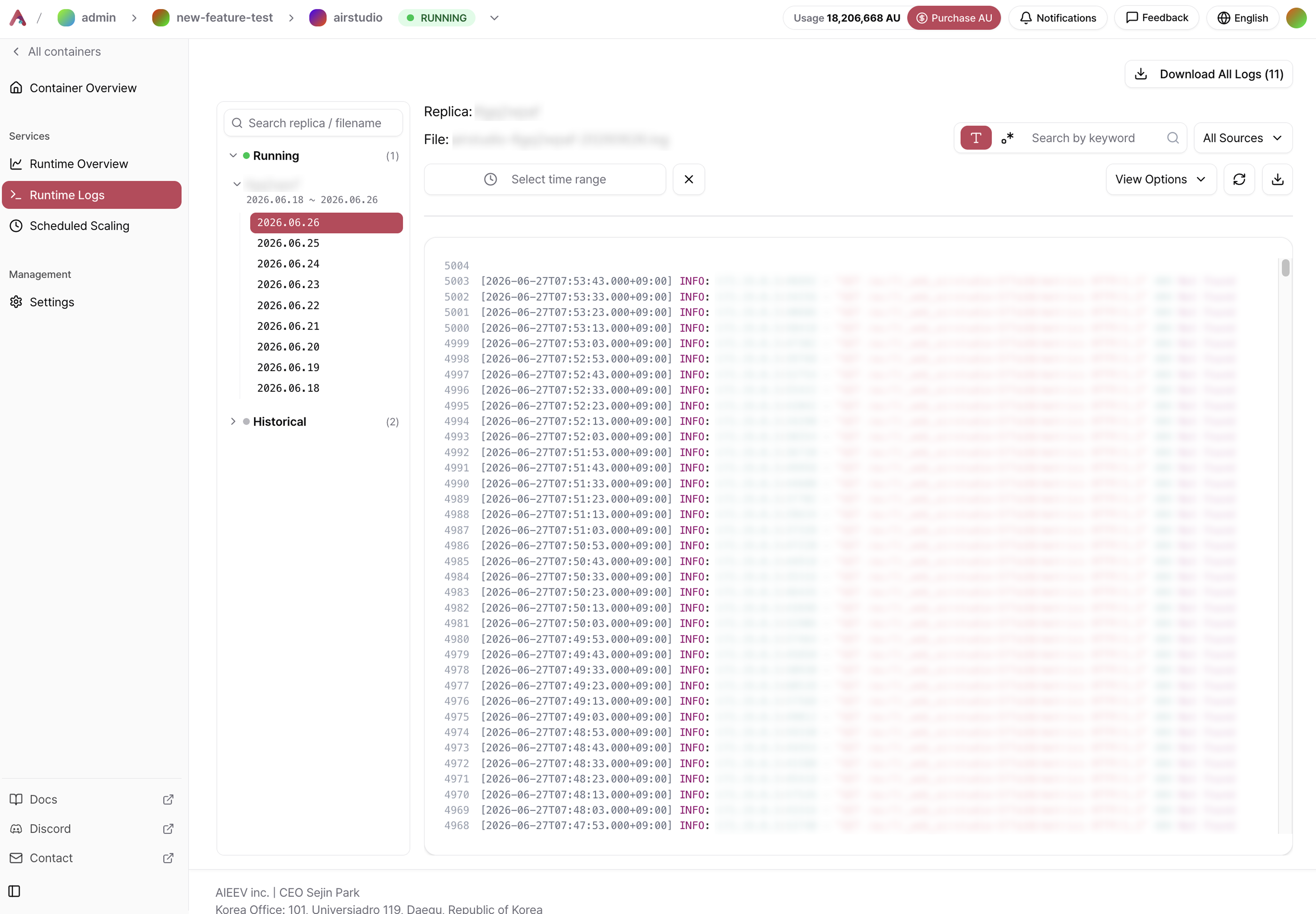Focus the Search replica / filename field
1316x914 pixels.
coord(313,123)
